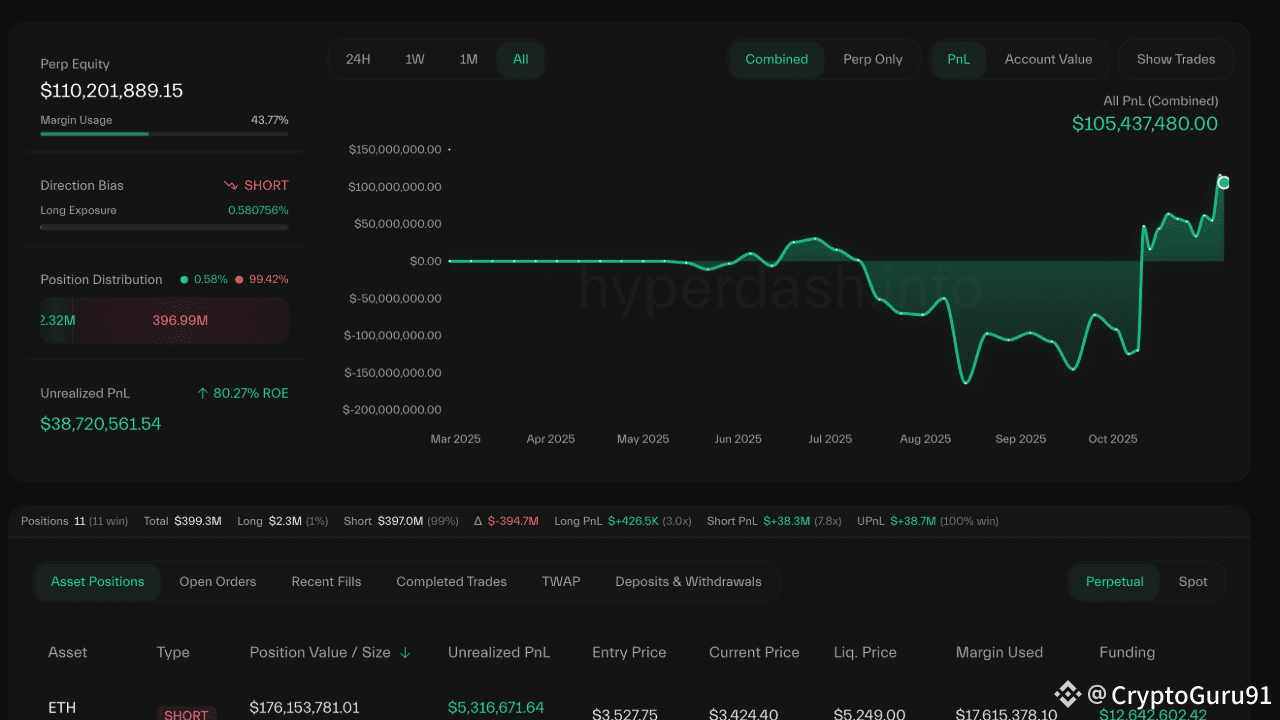Image resolution: width=1280 pixels, height=720 pixels.
Task: Click the red 396.99M short distribution bar
Action: (x=180, y=320)
